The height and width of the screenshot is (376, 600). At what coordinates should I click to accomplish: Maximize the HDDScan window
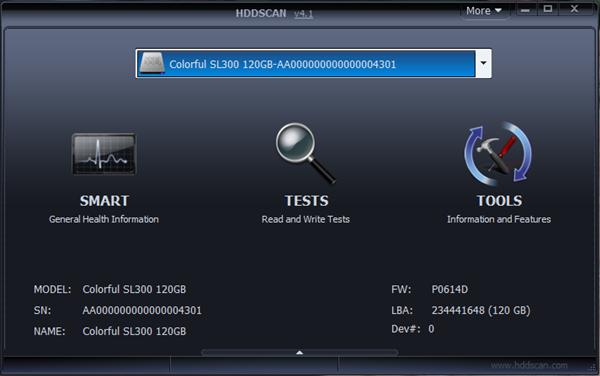pyautogui.click(x=548, y=9)
